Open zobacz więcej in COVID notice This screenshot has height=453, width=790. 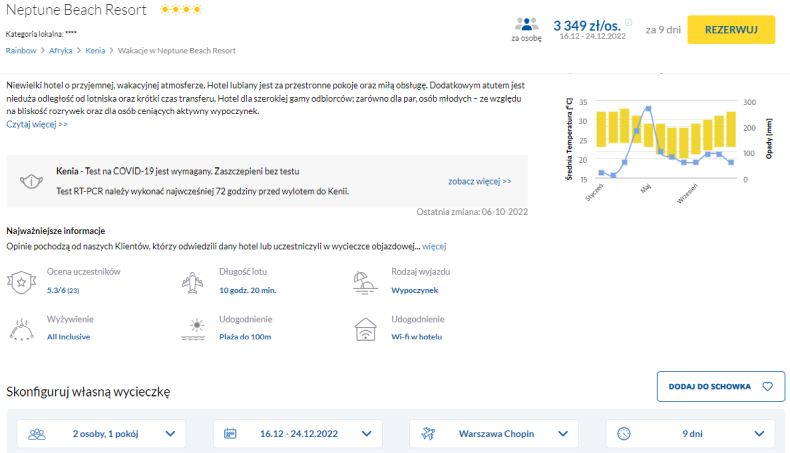click(479, 182)
